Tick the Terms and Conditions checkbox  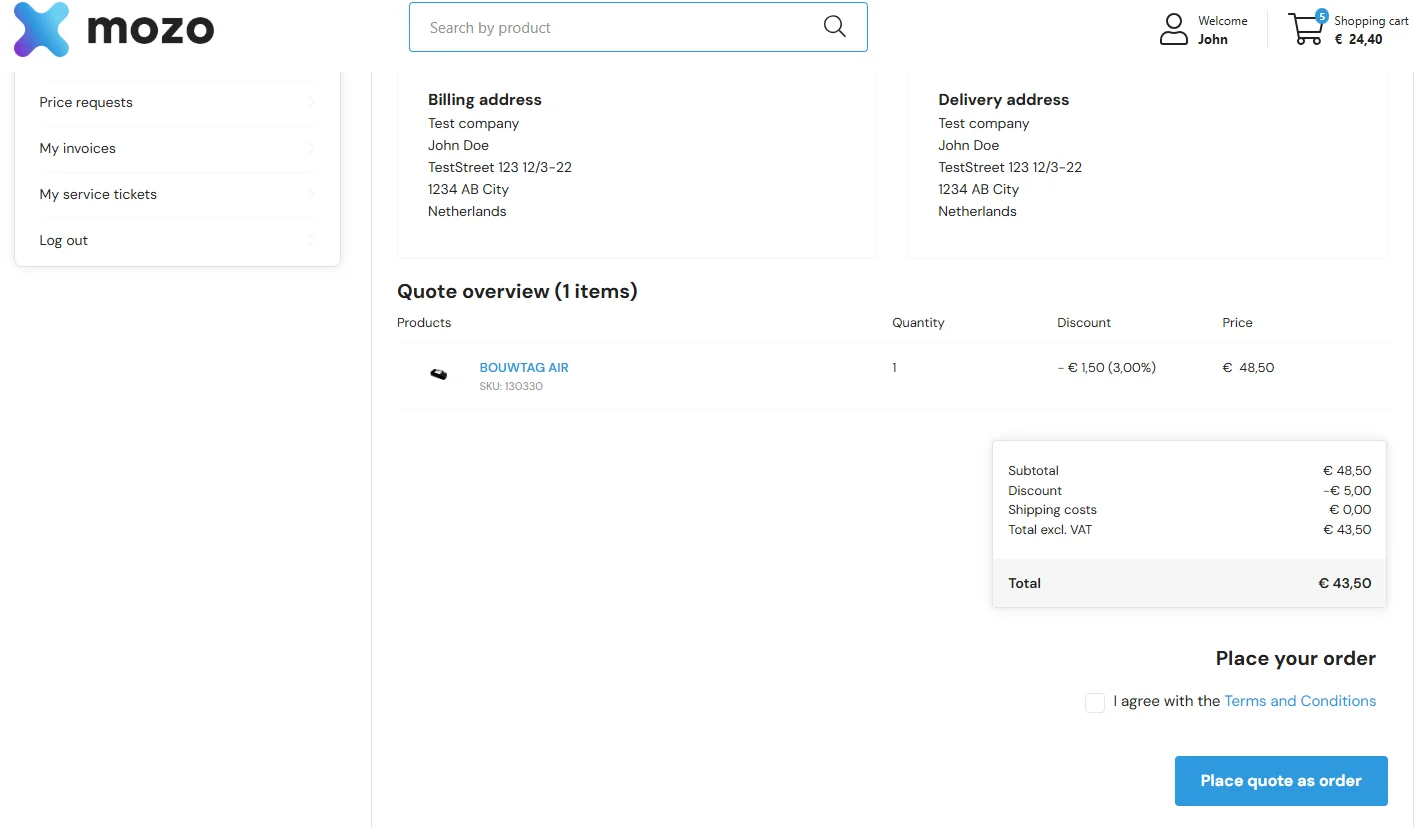1095,703
